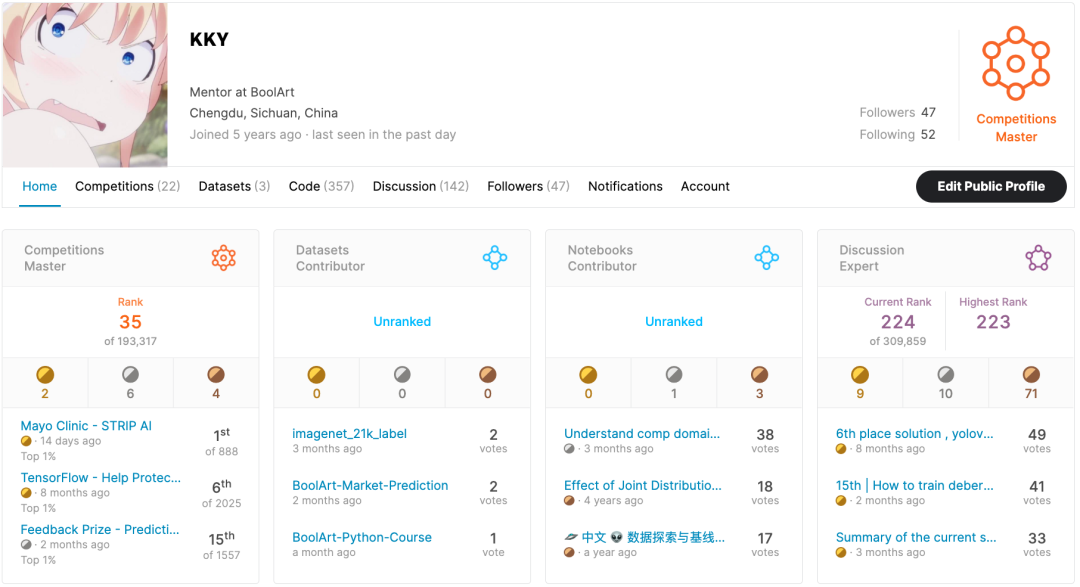Screen dimensions: 1080x587
Task: Click the '49 votes' count on 6th place solution
Action: click(x=1037, y=441)
